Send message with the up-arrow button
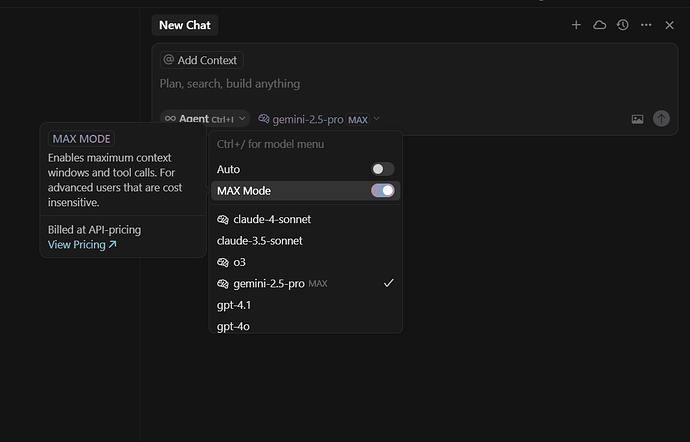The width and height of the screenshot is (690, 442). click(661, 118)
